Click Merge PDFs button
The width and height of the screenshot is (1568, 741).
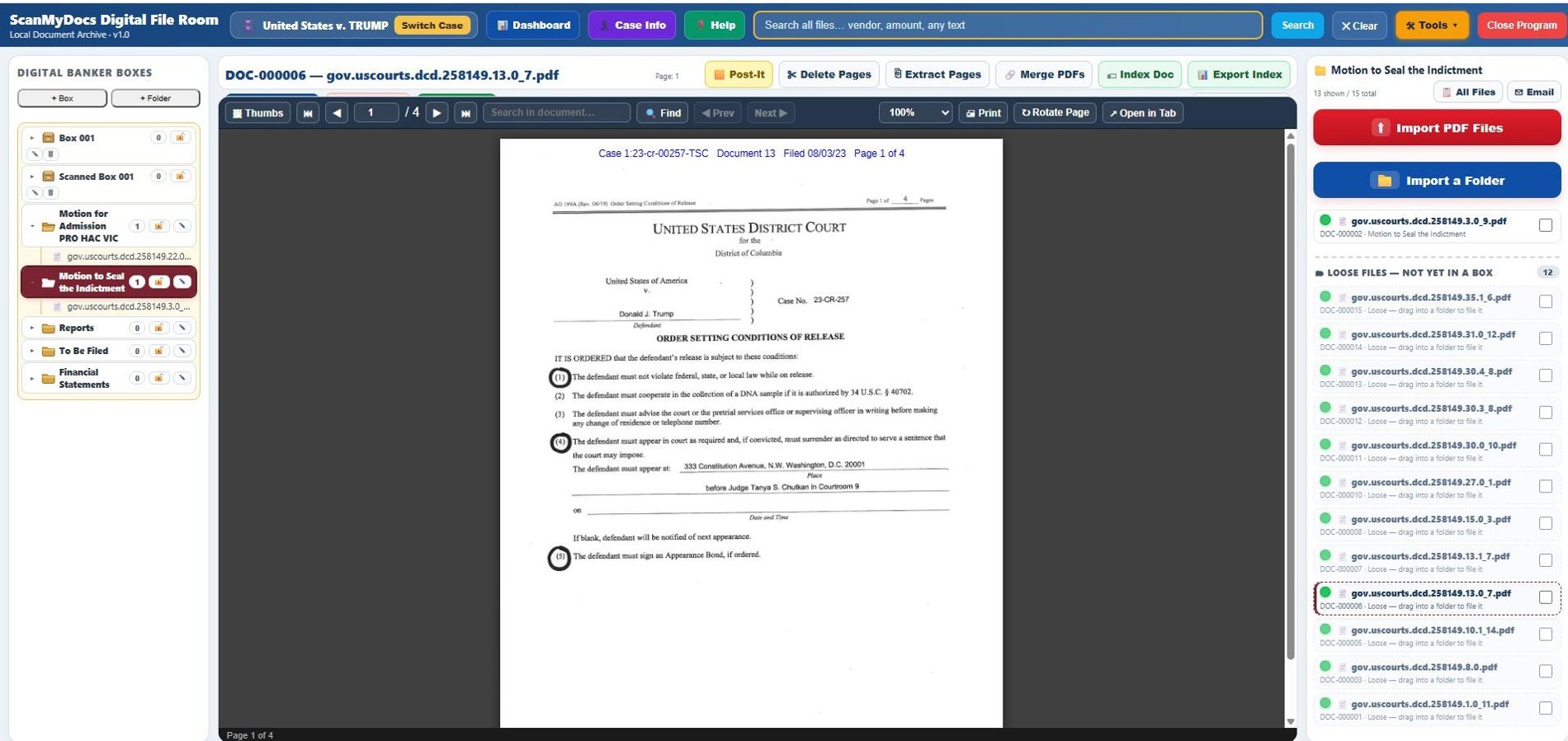pyautogui.click(x=1044, y=74)
